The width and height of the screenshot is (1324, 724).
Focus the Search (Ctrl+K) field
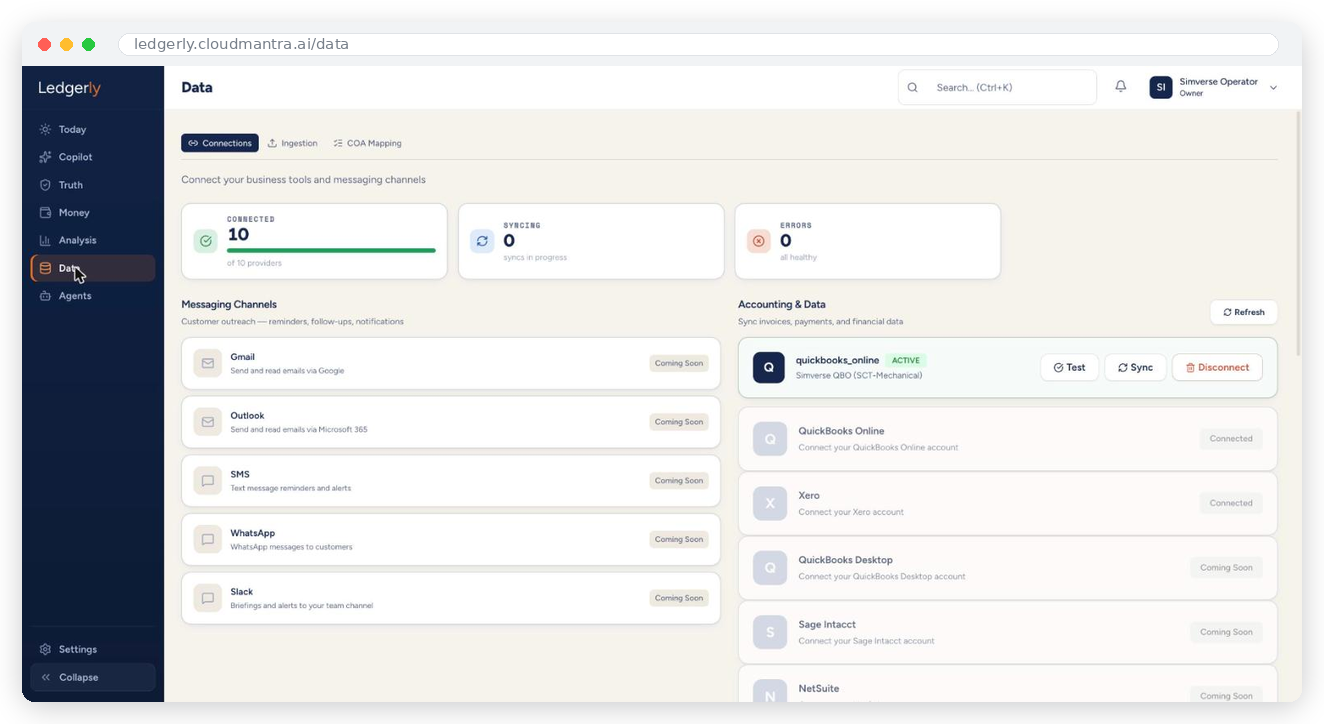click(998, 87)
